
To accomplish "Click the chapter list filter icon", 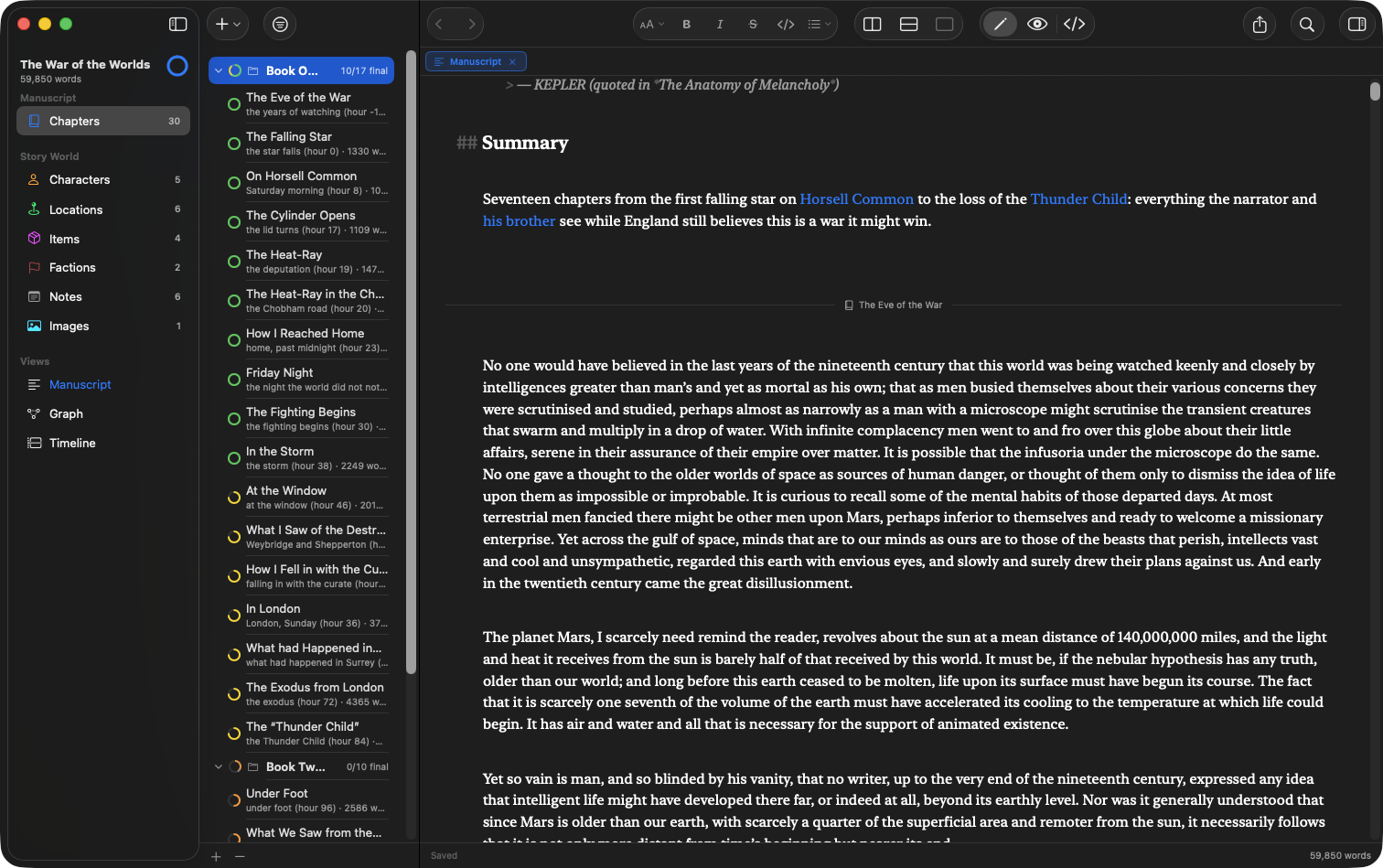I will point(280,24).
